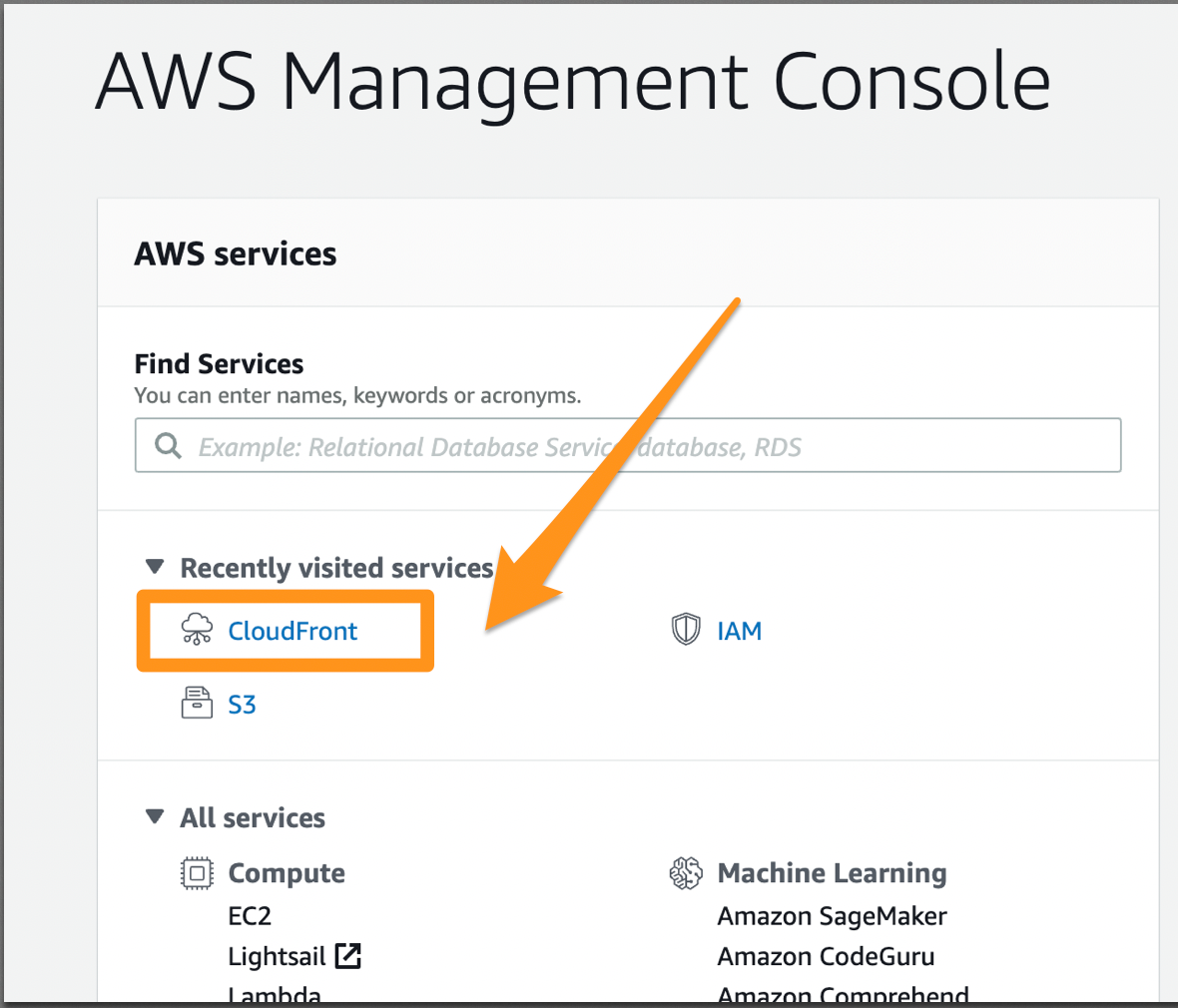The width and height of the screenshot is (1178, 1008).
Task: Click the CloudFront cloud icon
Action: tap(197, 630)
